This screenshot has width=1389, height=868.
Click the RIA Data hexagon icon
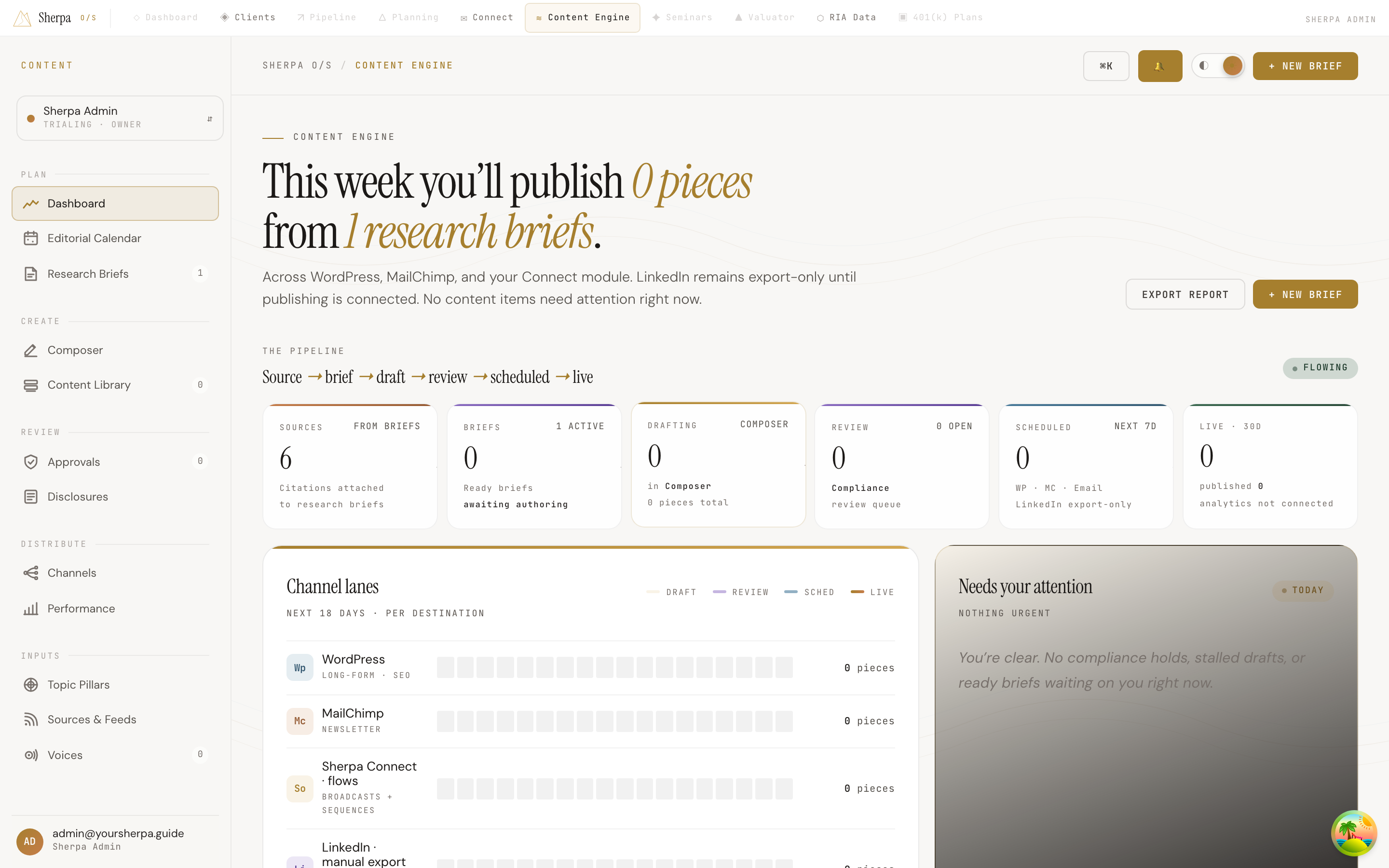pyautogui.click(x=820, y=18)
